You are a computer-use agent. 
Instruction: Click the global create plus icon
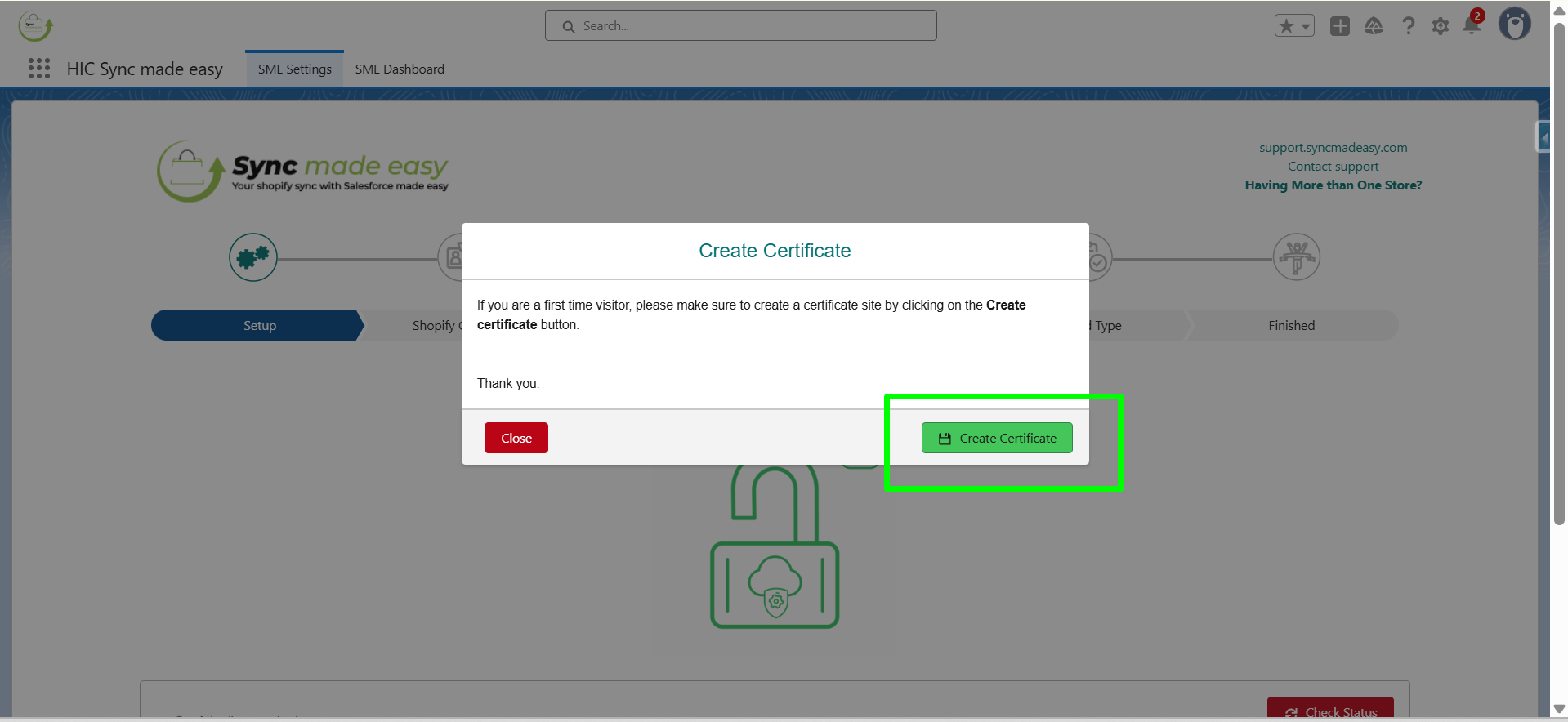pos(1339,26)
